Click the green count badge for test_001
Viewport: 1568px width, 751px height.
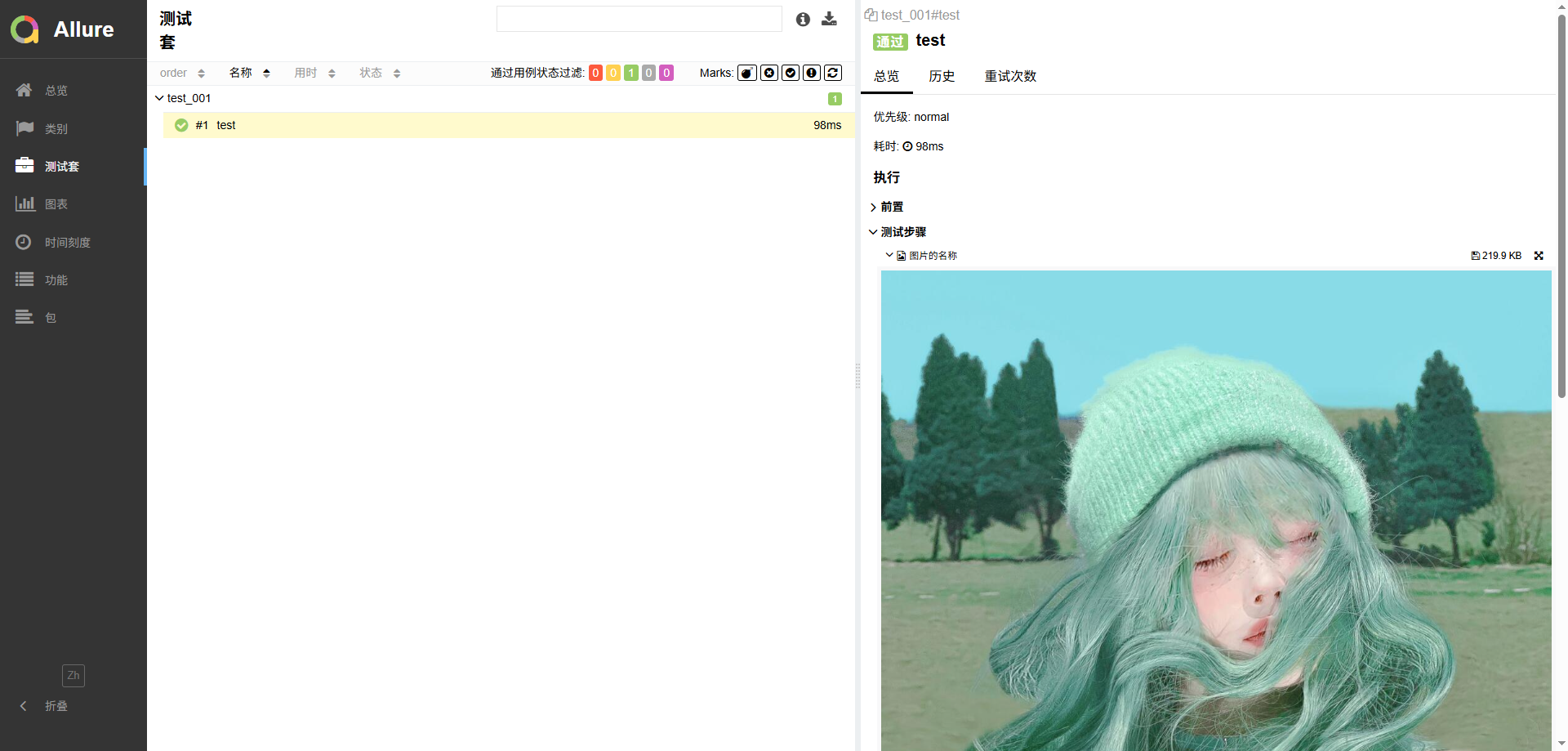pyautogui.click(x=835, y=99)
